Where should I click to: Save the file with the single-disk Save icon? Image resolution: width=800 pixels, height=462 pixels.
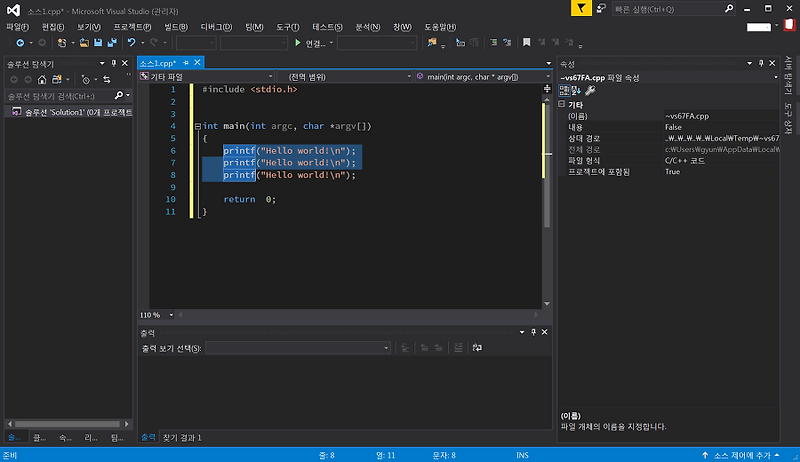click(98, 43)
